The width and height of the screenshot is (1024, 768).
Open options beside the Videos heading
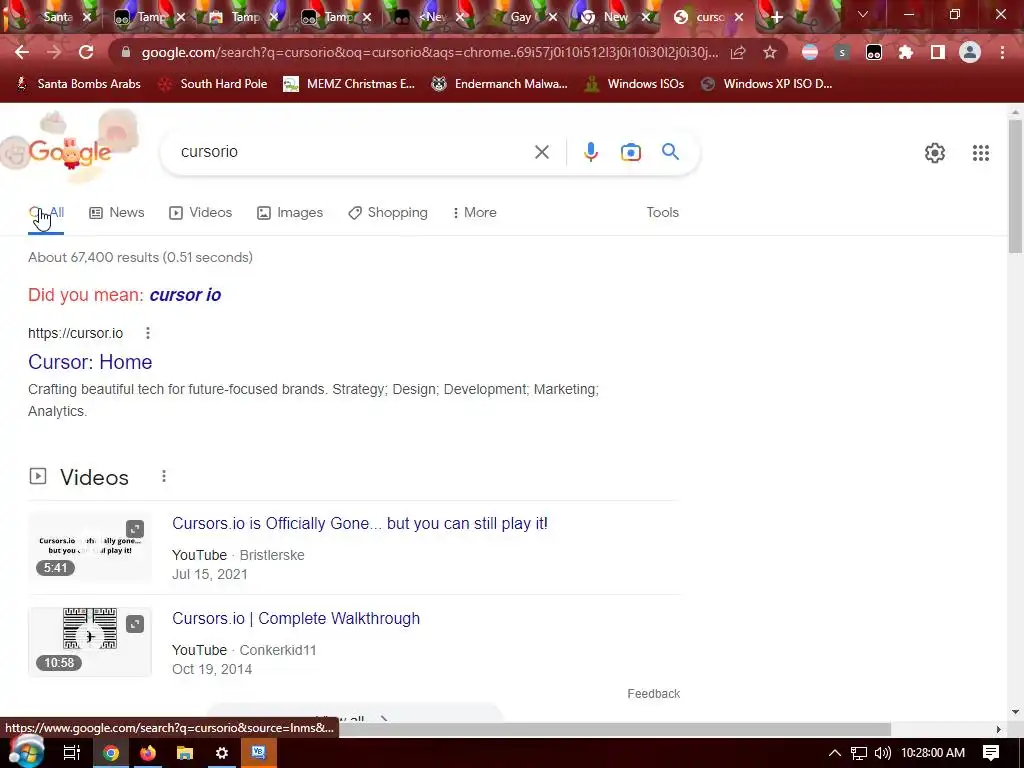point(164,477)
